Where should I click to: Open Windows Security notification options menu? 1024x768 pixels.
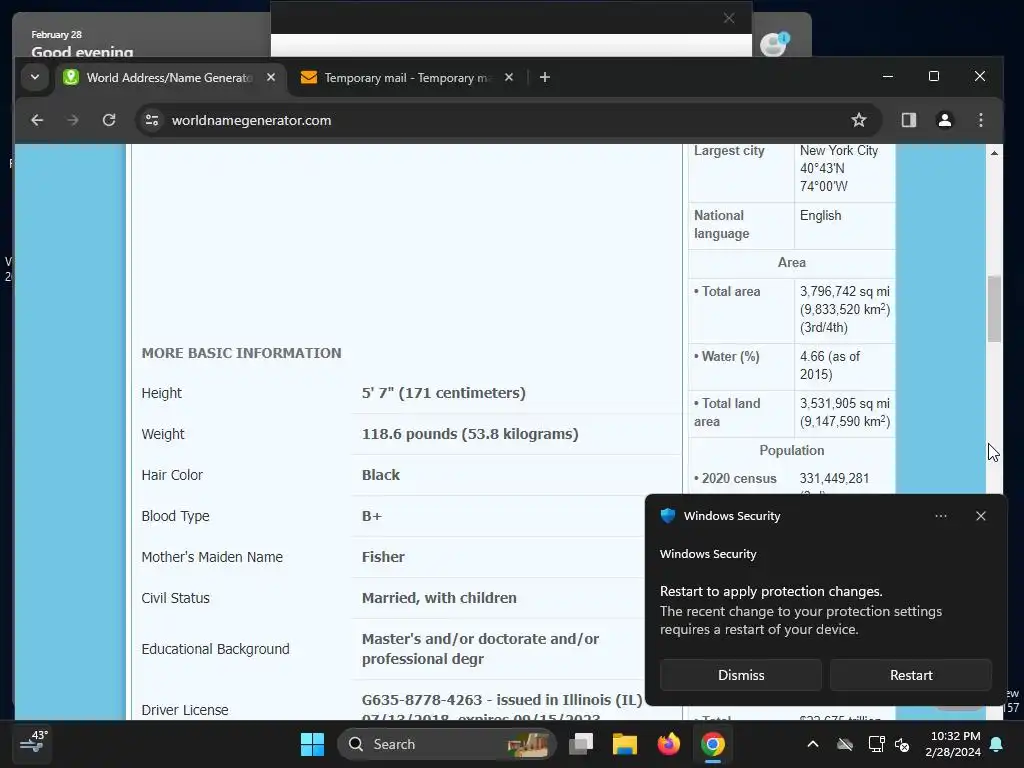click(940, 516)
